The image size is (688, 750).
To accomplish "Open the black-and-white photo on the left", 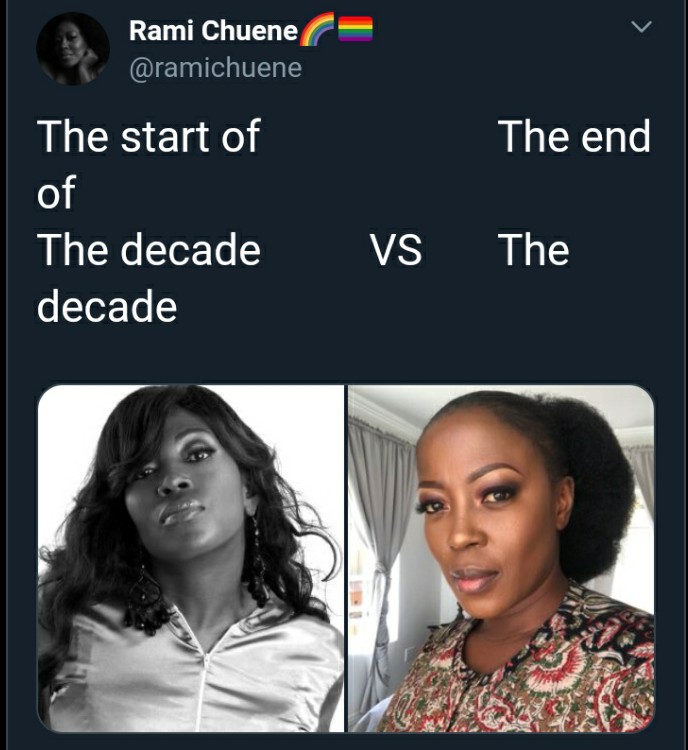I will click(190, 558).
